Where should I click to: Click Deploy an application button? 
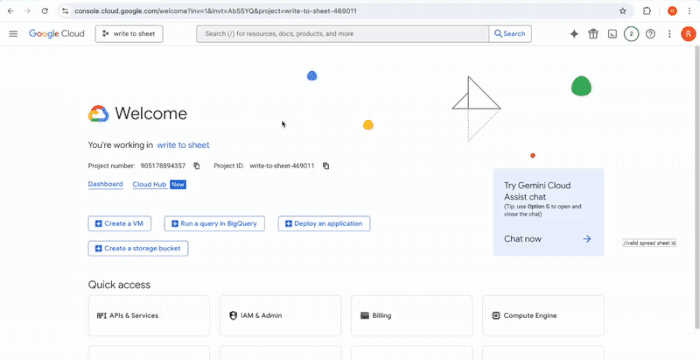point(324,224)
